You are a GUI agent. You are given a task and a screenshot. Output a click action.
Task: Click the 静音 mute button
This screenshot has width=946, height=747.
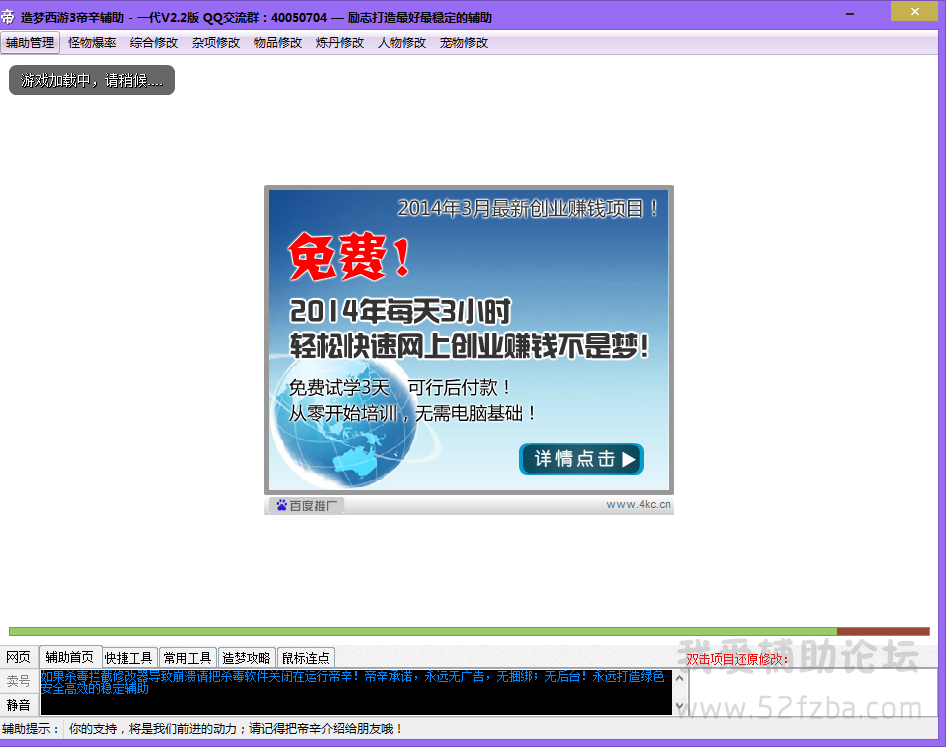pos(19,705)
